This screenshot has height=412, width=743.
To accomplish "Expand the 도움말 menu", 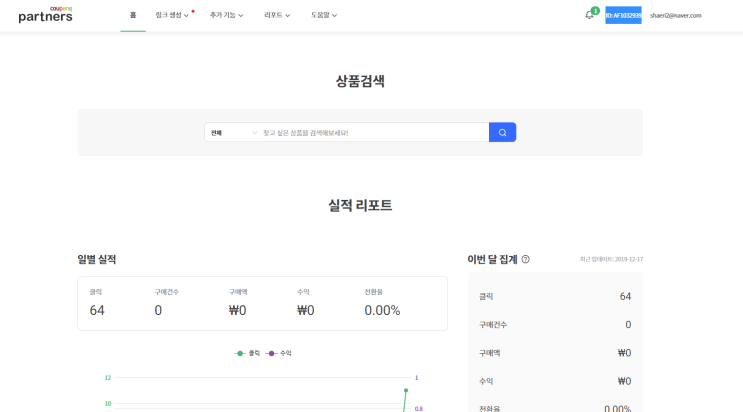I will 324,15.
